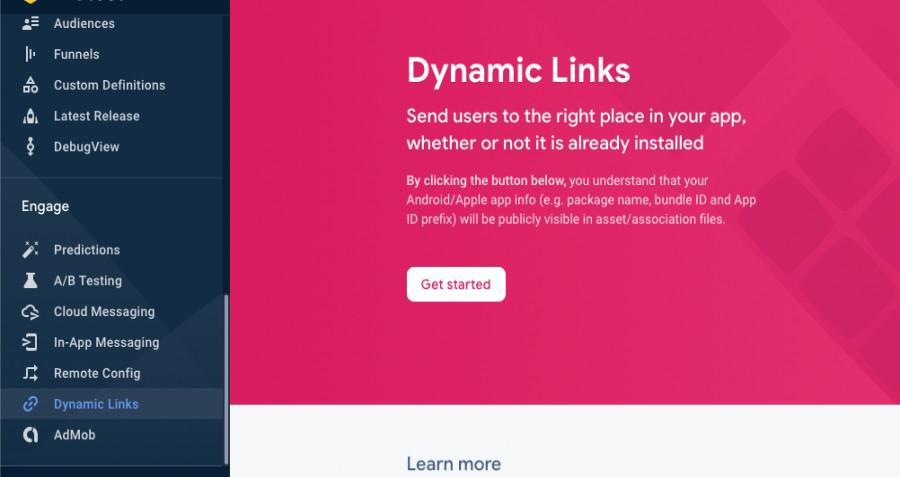This screenshot has height=477, width=900.
Task: Click the Dynamic Links page title
Action: 518,71
